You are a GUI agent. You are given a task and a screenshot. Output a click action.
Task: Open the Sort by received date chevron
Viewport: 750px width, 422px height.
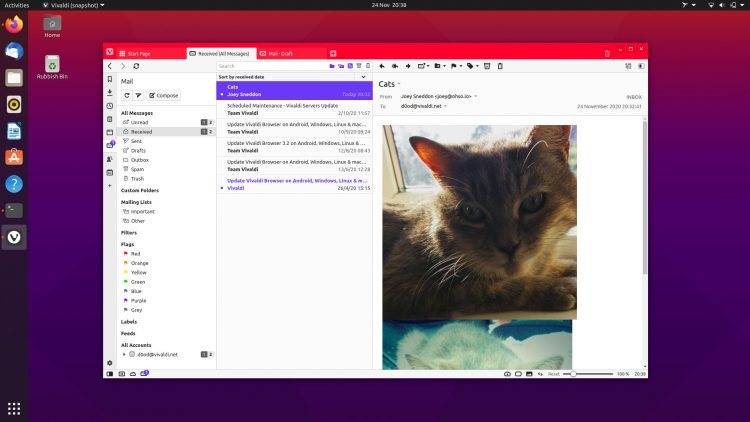tap(364, 77)
